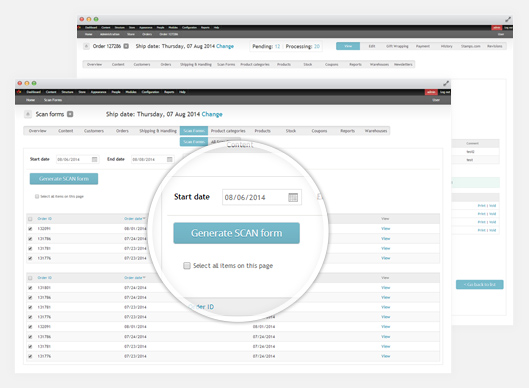
Task: Click the square icon right of Scan forms title
Action: (70, 114)
